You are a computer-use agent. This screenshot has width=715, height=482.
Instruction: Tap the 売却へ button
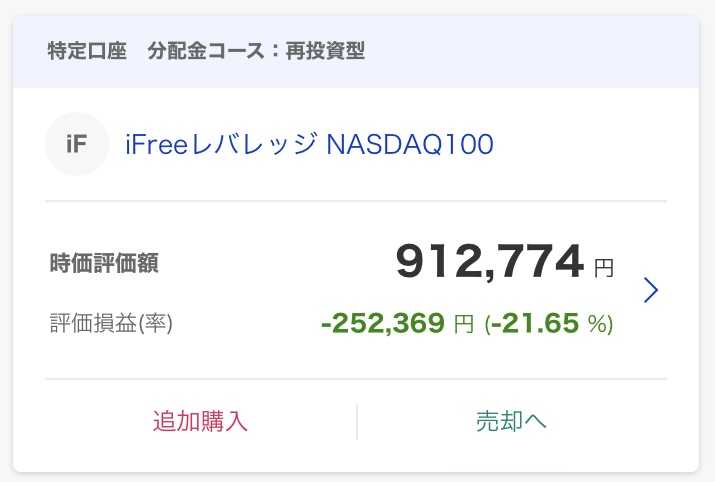[x=511, y=421]
